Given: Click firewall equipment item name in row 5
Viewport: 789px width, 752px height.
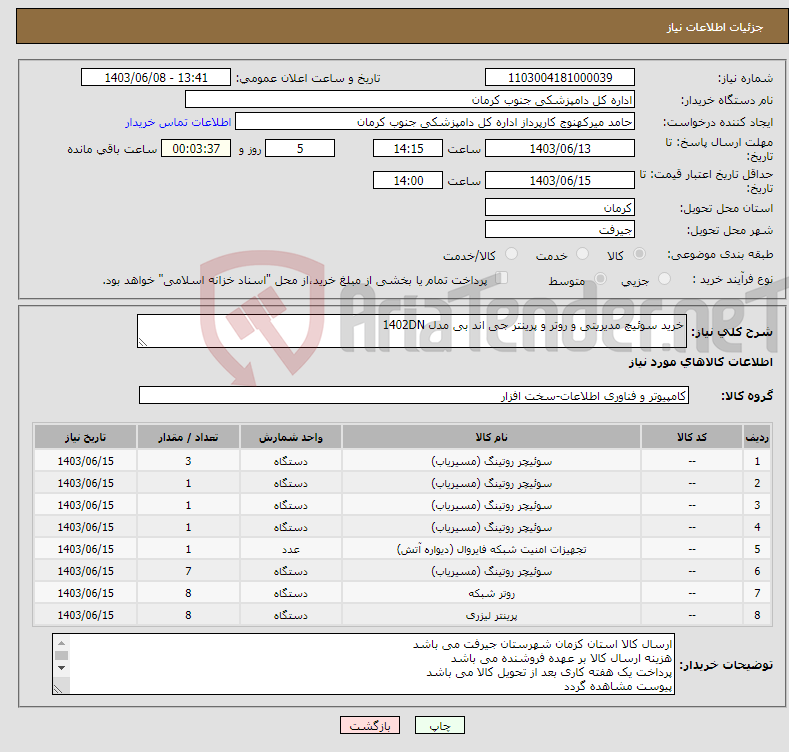Looking at the screenshot, I should click(x=491, y=549).
